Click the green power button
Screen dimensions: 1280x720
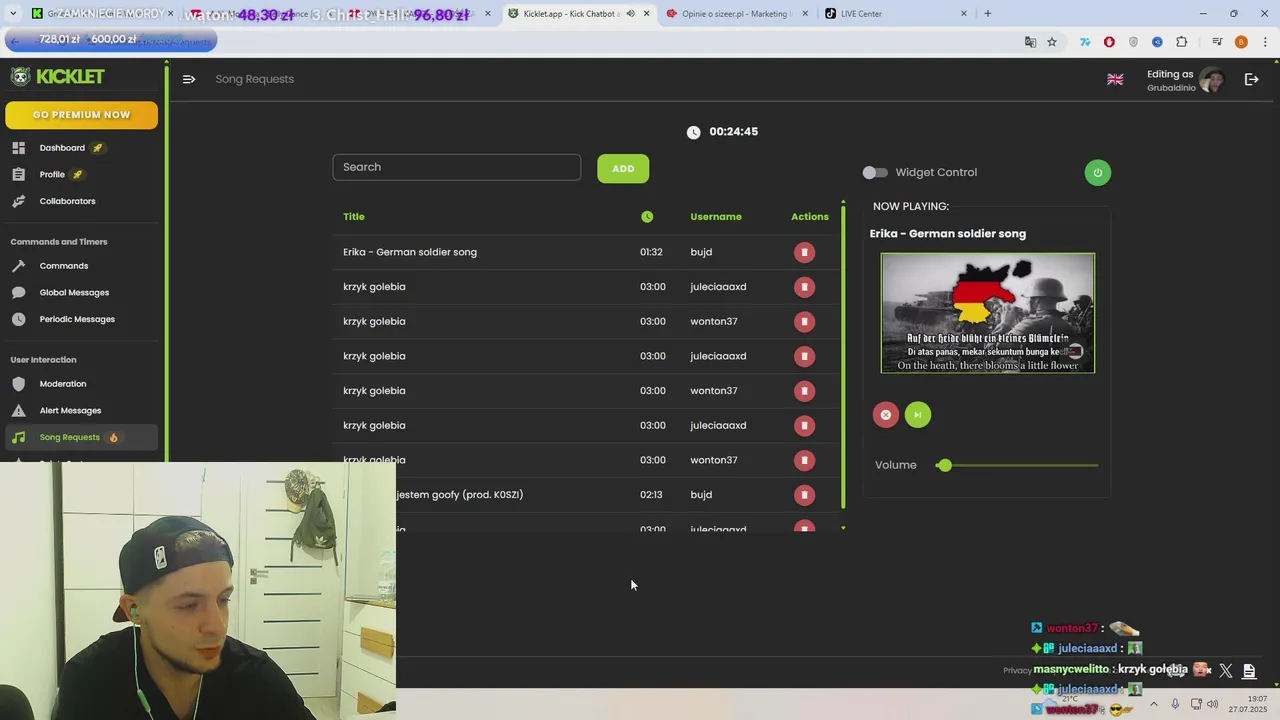click(1098, 172)
